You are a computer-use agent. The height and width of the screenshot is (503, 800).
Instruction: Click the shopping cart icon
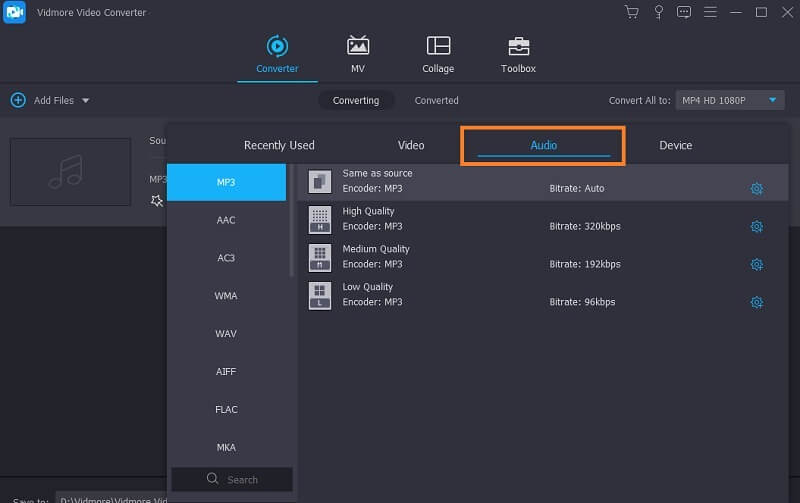tap(631, 12)
